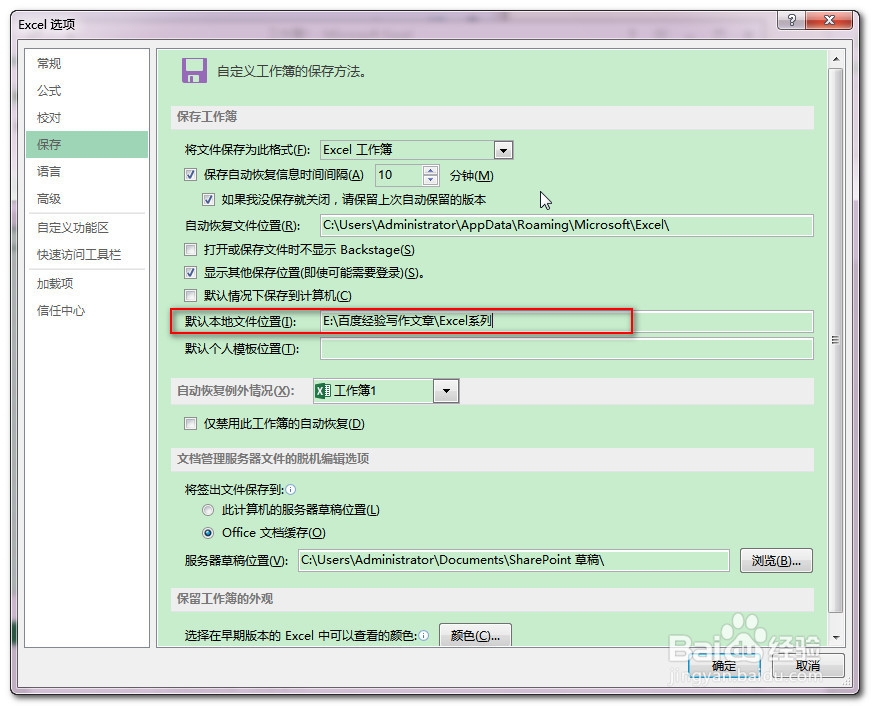
Task: Enable 默认情况下保存到计算机
Action: pos(189,295)
